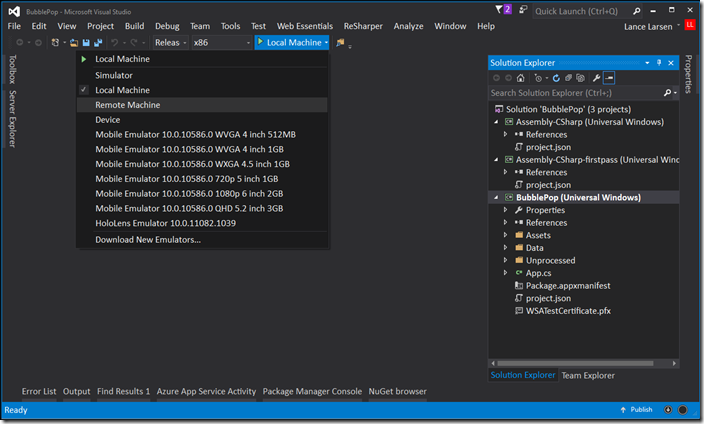Switch to the Team Explorer tab

tap(588, 375)
